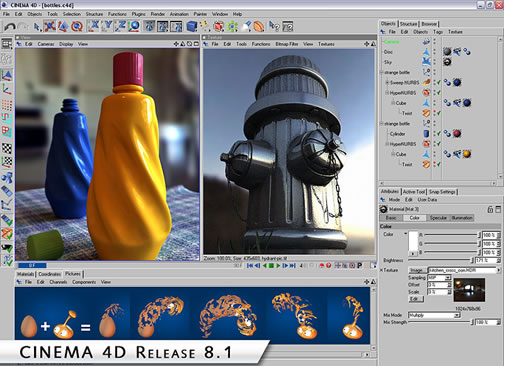Open the Plugins menu
505x367 pixels.
138,14
